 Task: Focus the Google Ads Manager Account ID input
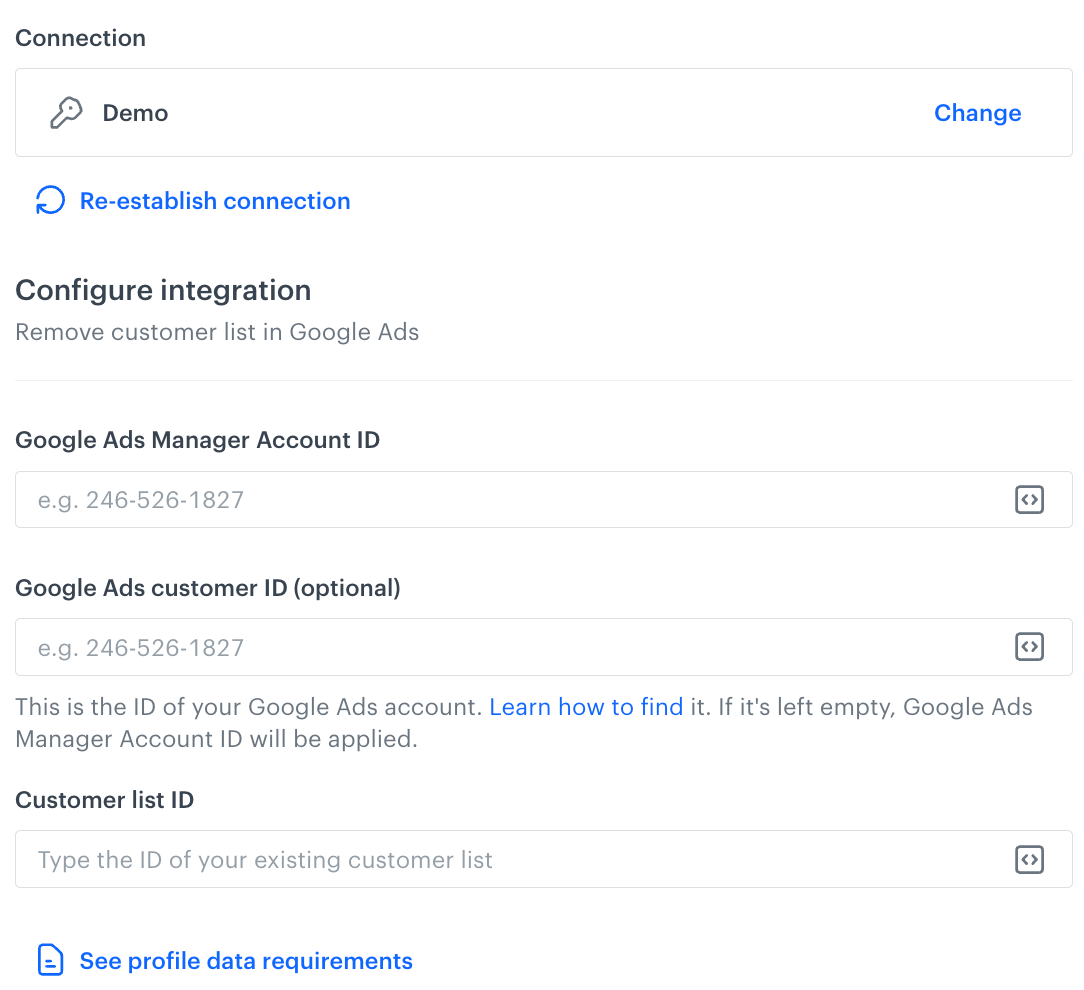500,500
